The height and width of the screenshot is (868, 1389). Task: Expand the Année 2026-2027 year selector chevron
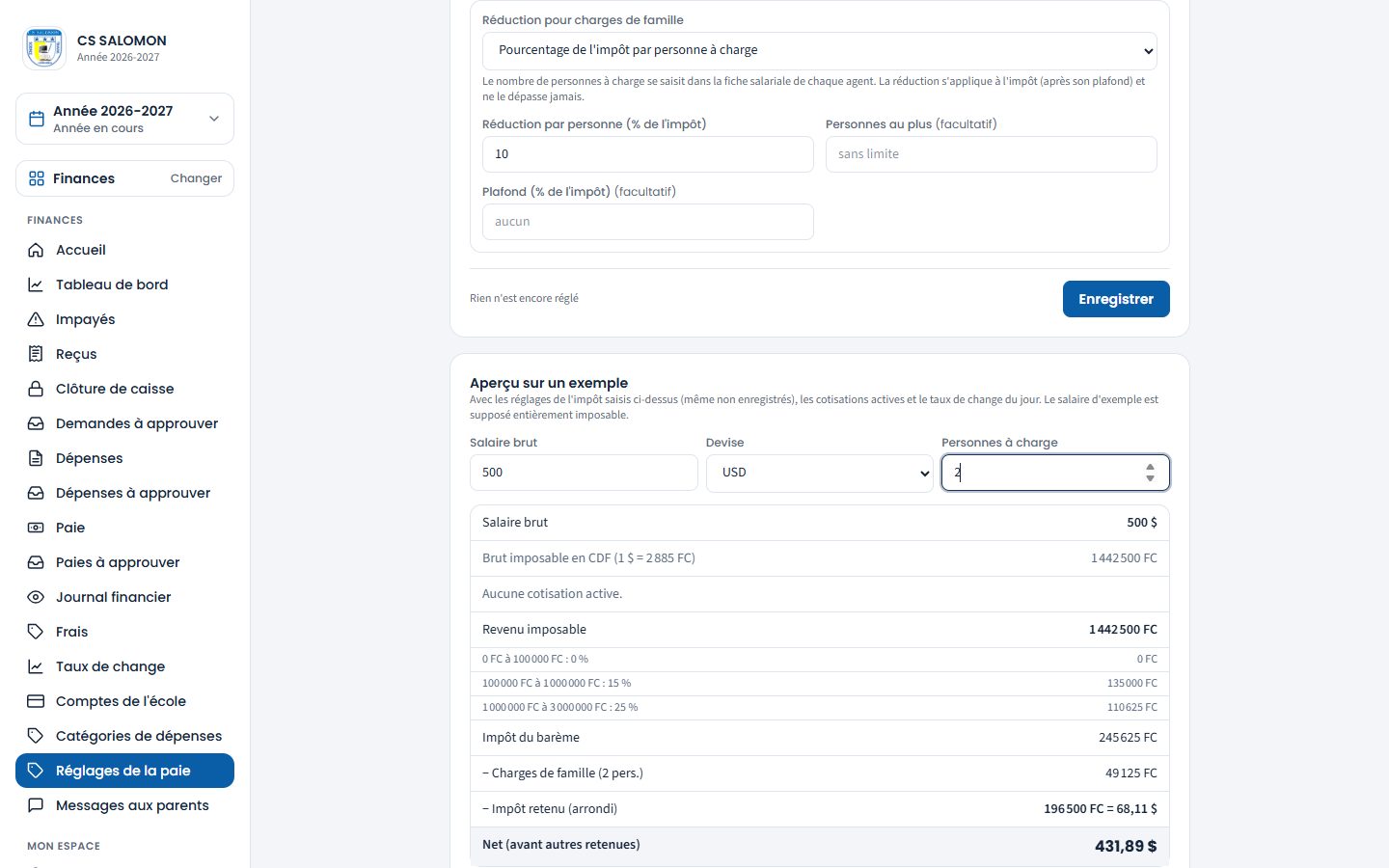pyautogui.click(x=214, y=119)
